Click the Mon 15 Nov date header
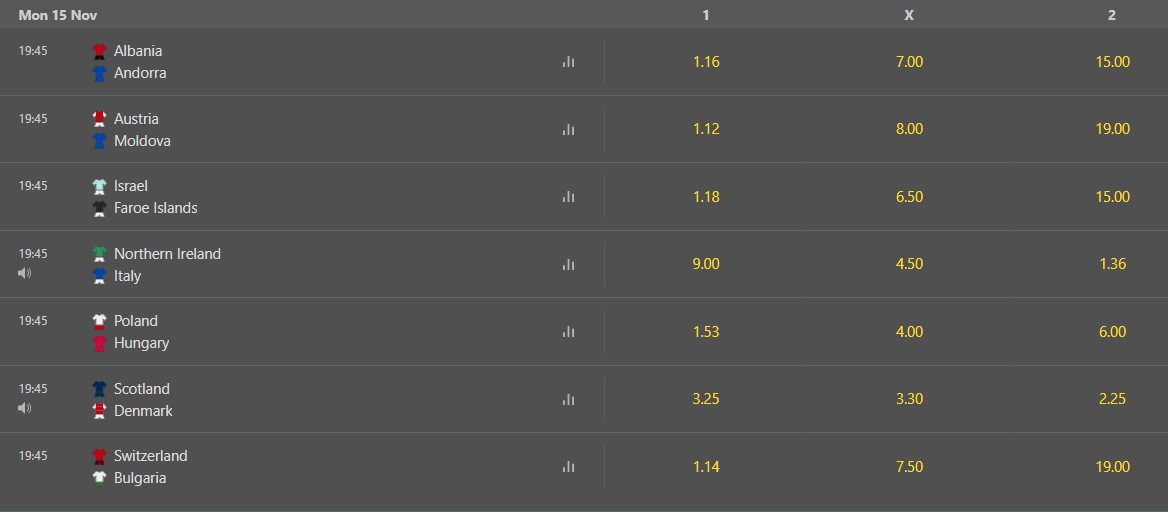The height and width of the screenshot is (512, 1168). tap(58, 15)
